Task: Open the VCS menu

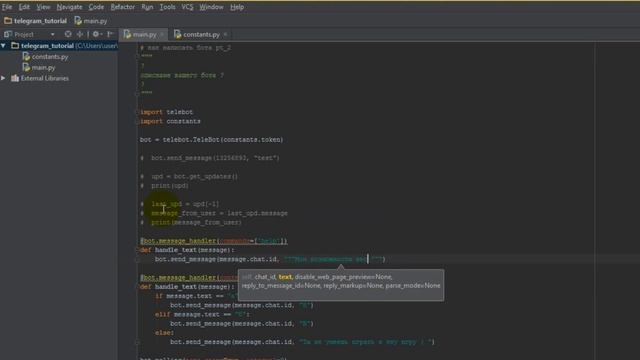Action: [x=187, y=7]
